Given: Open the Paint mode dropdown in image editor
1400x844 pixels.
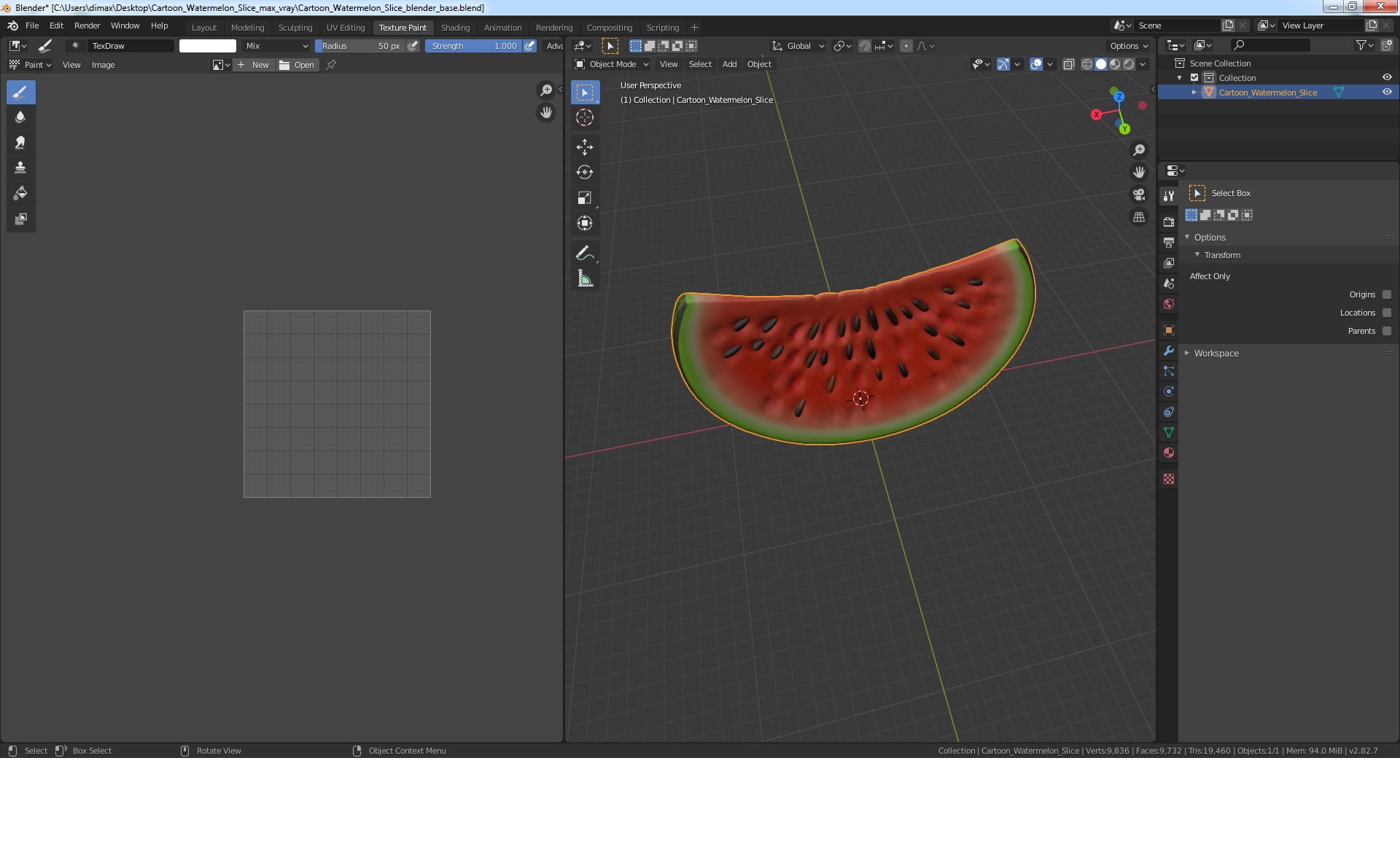Looking at the screenshot, I should pyautogui.click(x=30, y=65).
